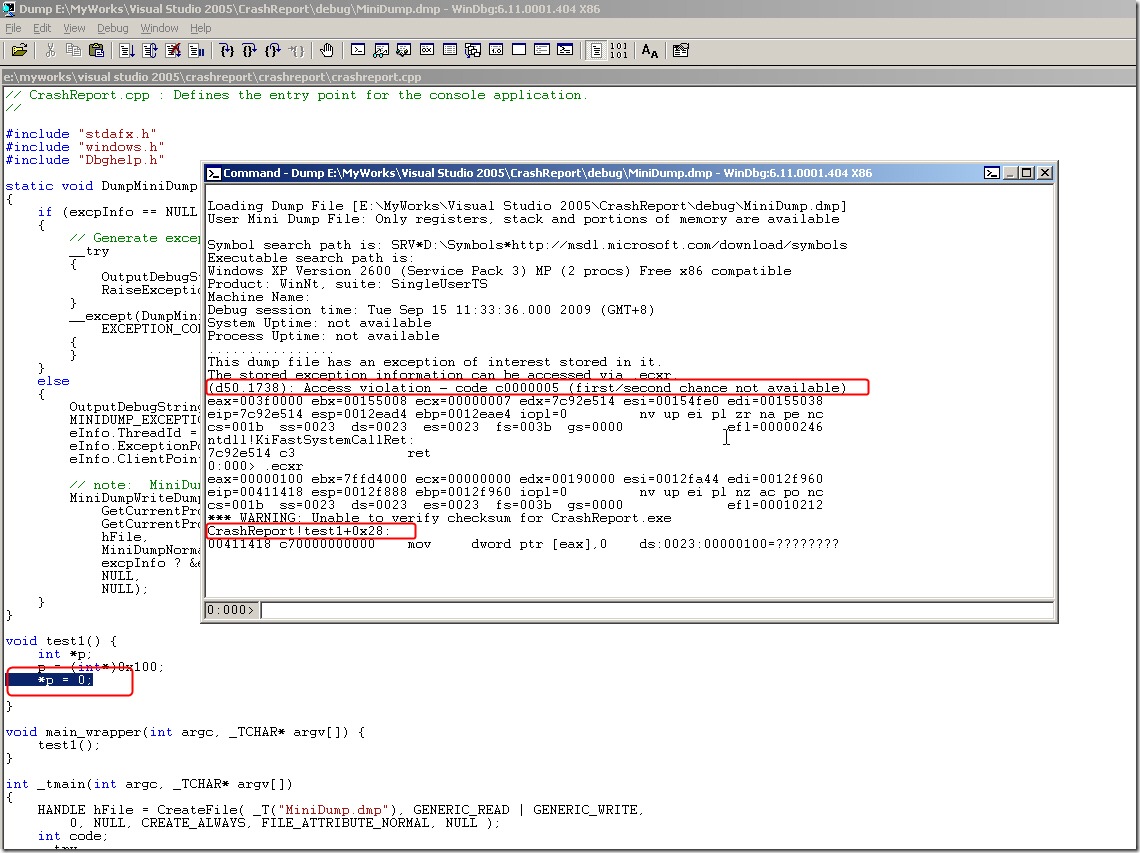Click the crashreport.cpp source window title bar

[x=569, y=77]
